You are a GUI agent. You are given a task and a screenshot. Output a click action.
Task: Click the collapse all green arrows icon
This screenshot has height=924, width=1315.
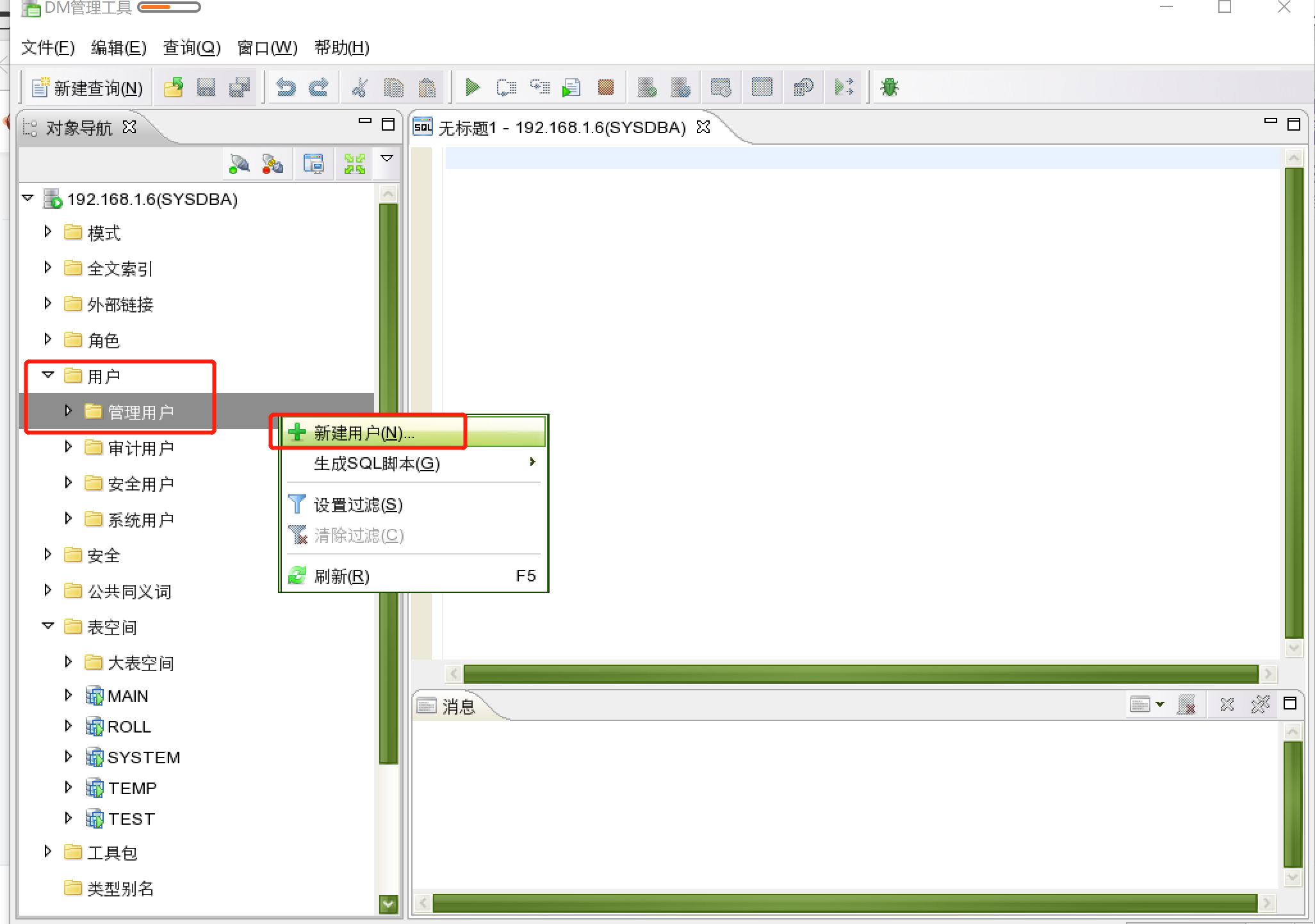coord(354,164)
